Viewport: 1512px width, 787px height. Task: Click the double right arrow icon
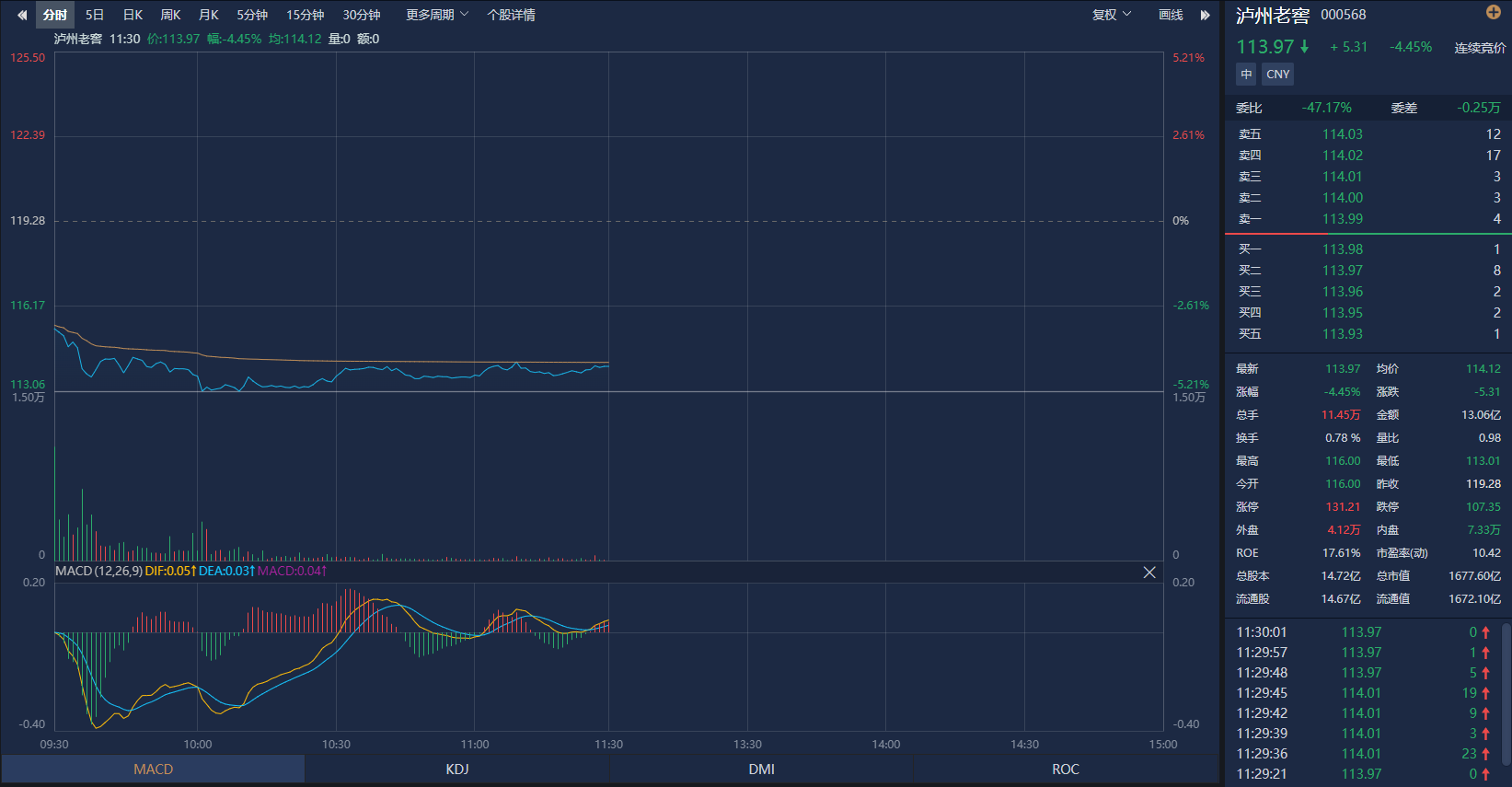coord(1205,15)
